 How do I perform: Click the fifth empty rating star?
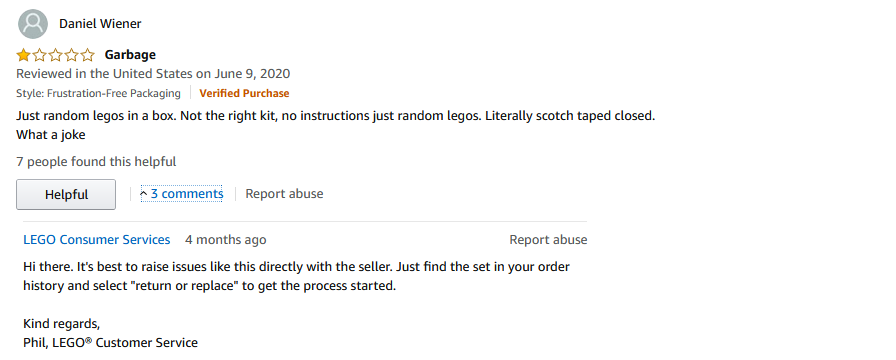[87, 55]
